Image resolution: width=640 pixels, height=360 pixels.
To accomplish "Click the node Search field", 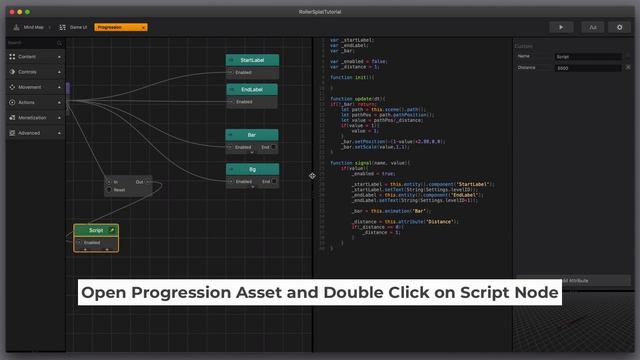I will click(x=31, y=42).
